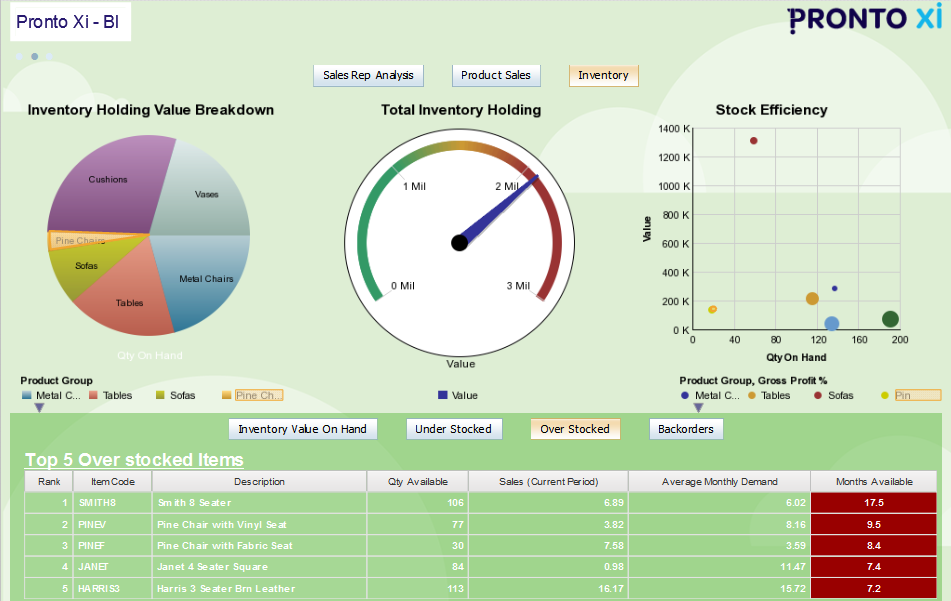Switch to Sales Rep Analysis tab

tap(368, 75)
